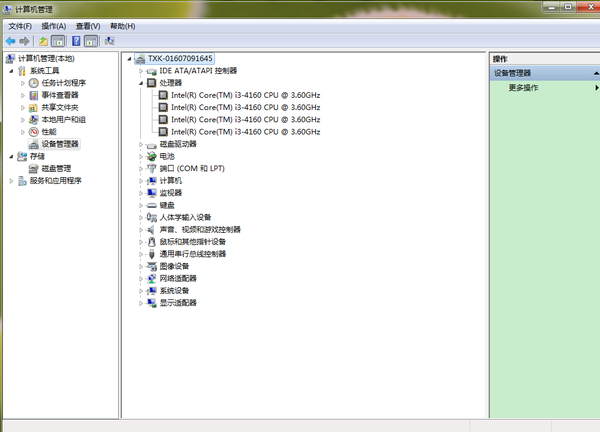This screenshot has height=432, width=600.
Task: Expand the 磁盘驱动器 category
Action: tap(141, 144)
